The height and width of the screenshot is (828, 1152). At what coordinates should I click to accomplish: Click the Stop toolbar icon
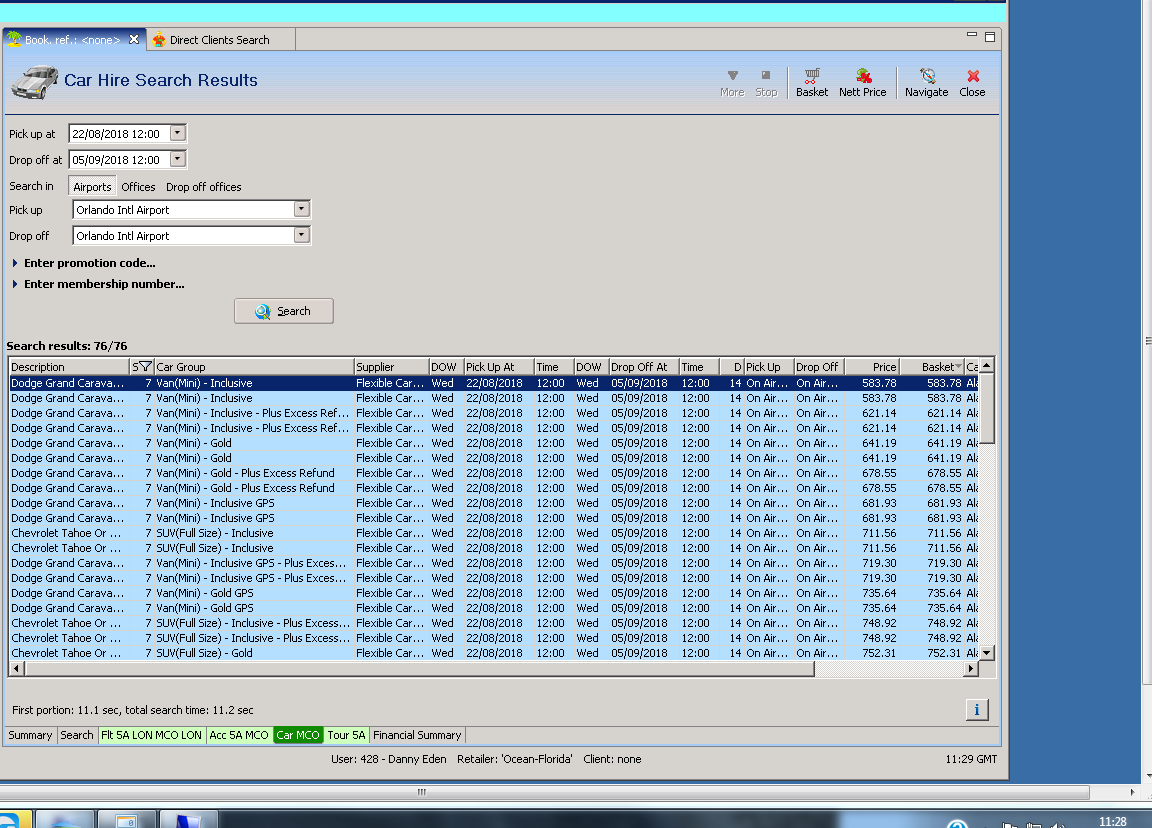point(766,82)
